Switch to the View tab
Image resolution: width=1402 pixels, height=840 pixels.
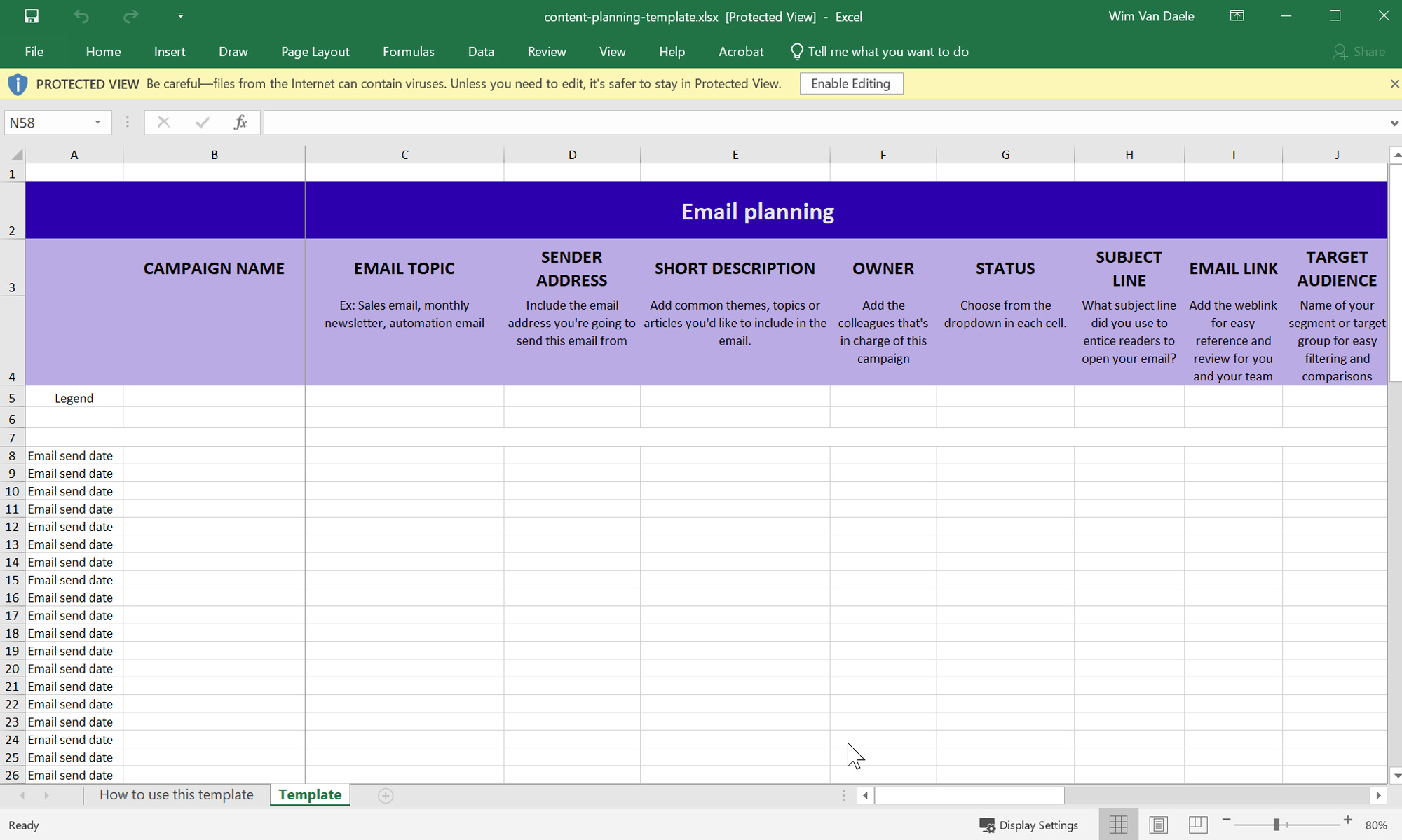pos(612,52)
